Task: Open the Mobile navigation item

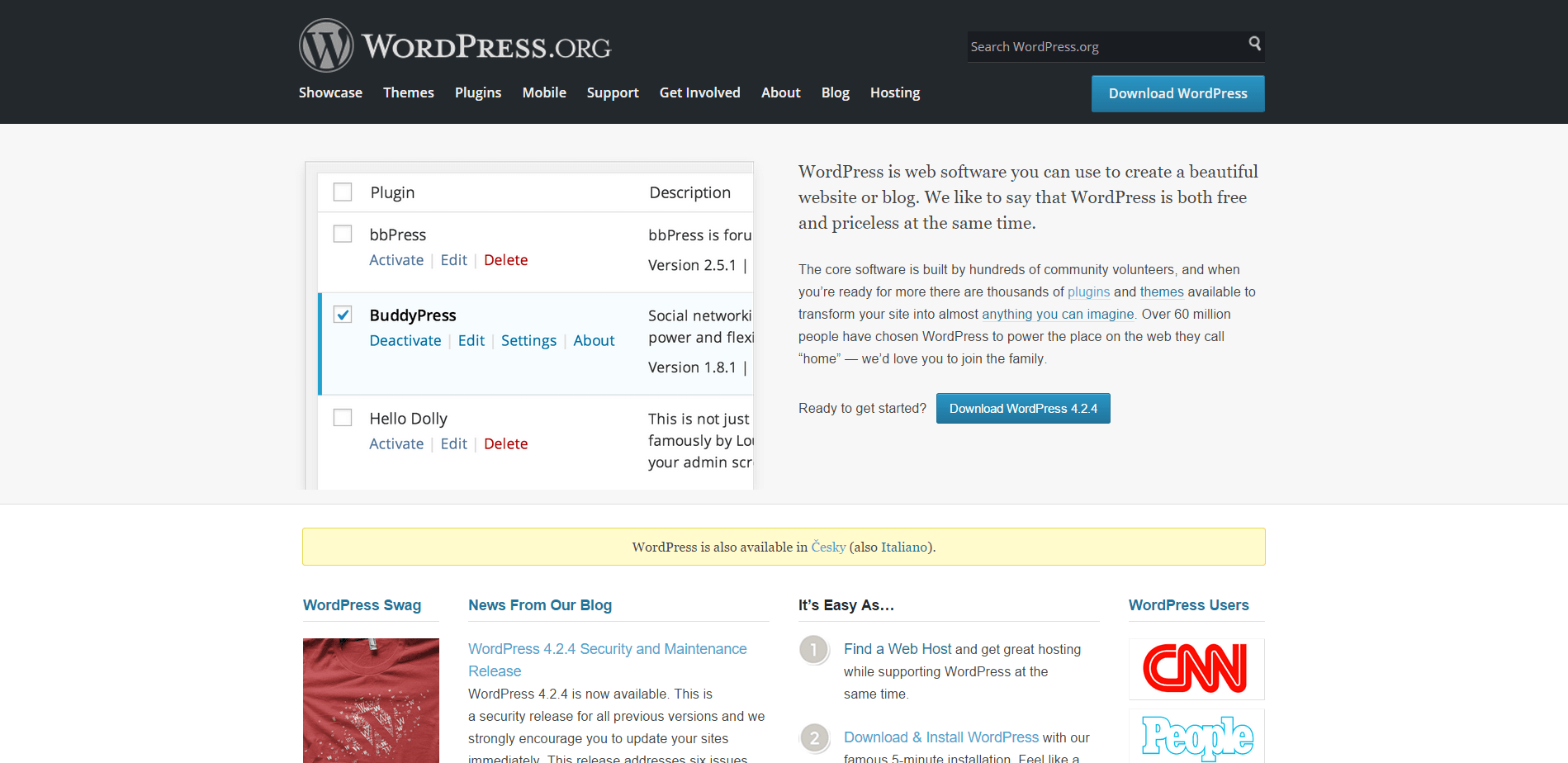Action: click(544, 92)
